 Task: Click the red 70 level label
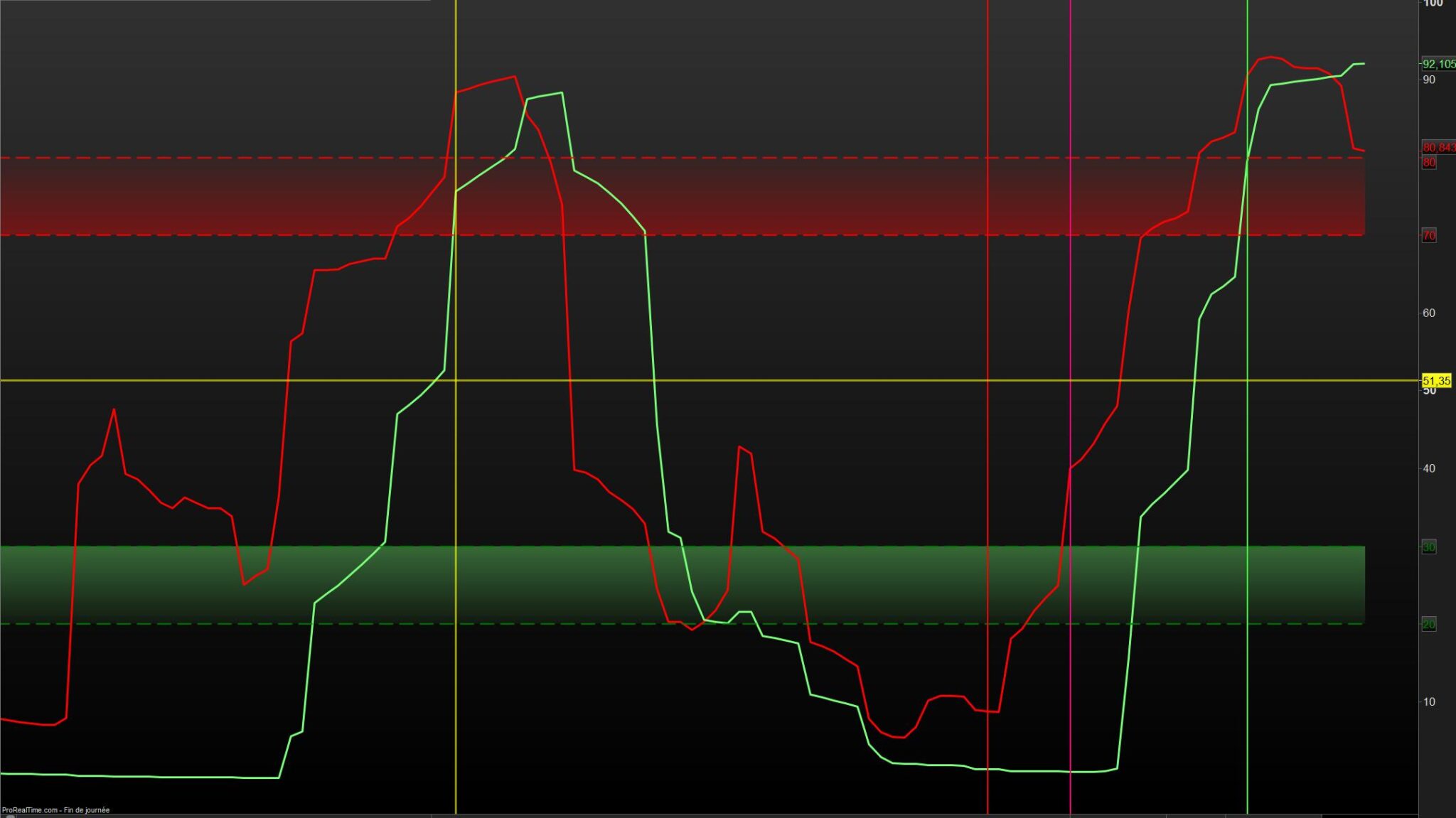(1428, 235)
